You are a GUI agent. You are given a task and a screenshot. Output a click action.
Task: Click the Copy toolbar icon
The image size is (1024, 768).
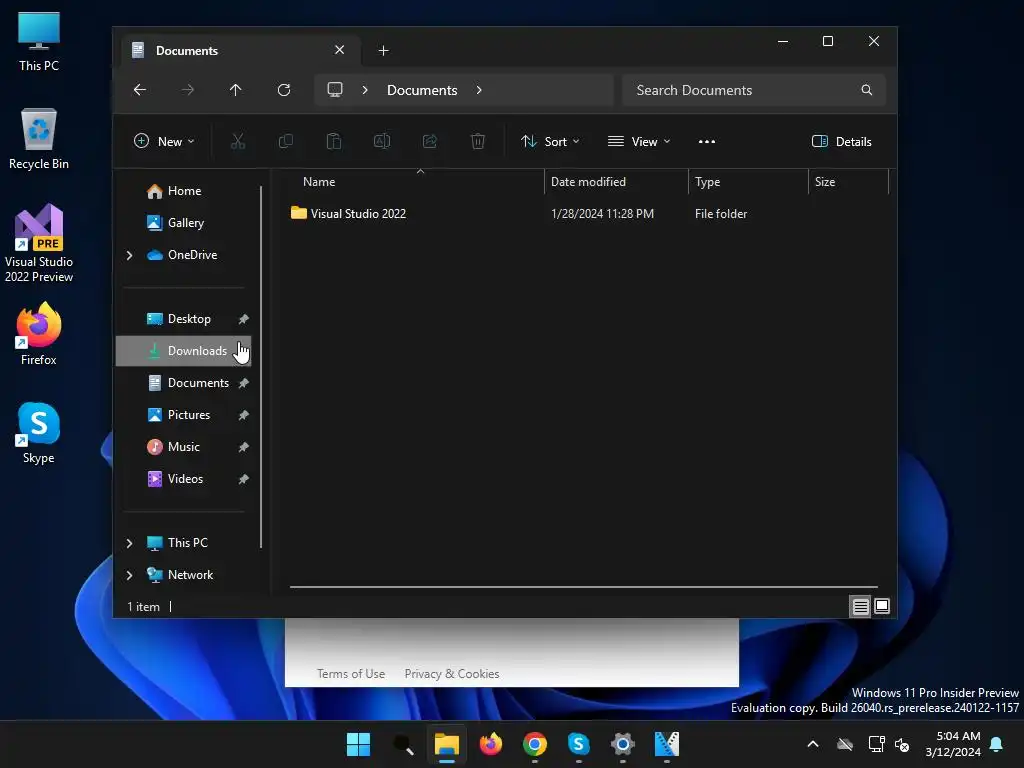286,141
